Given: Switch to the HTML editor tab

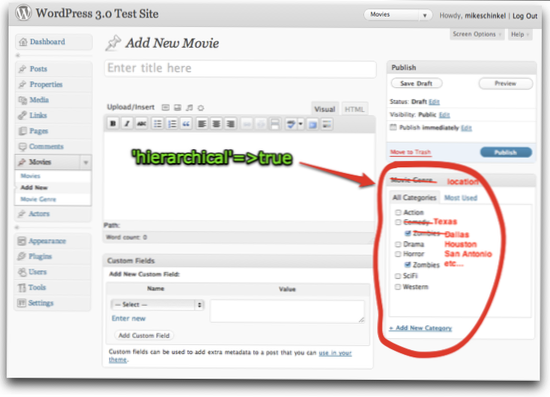Looking at the screenshot, I should point(355,109).
